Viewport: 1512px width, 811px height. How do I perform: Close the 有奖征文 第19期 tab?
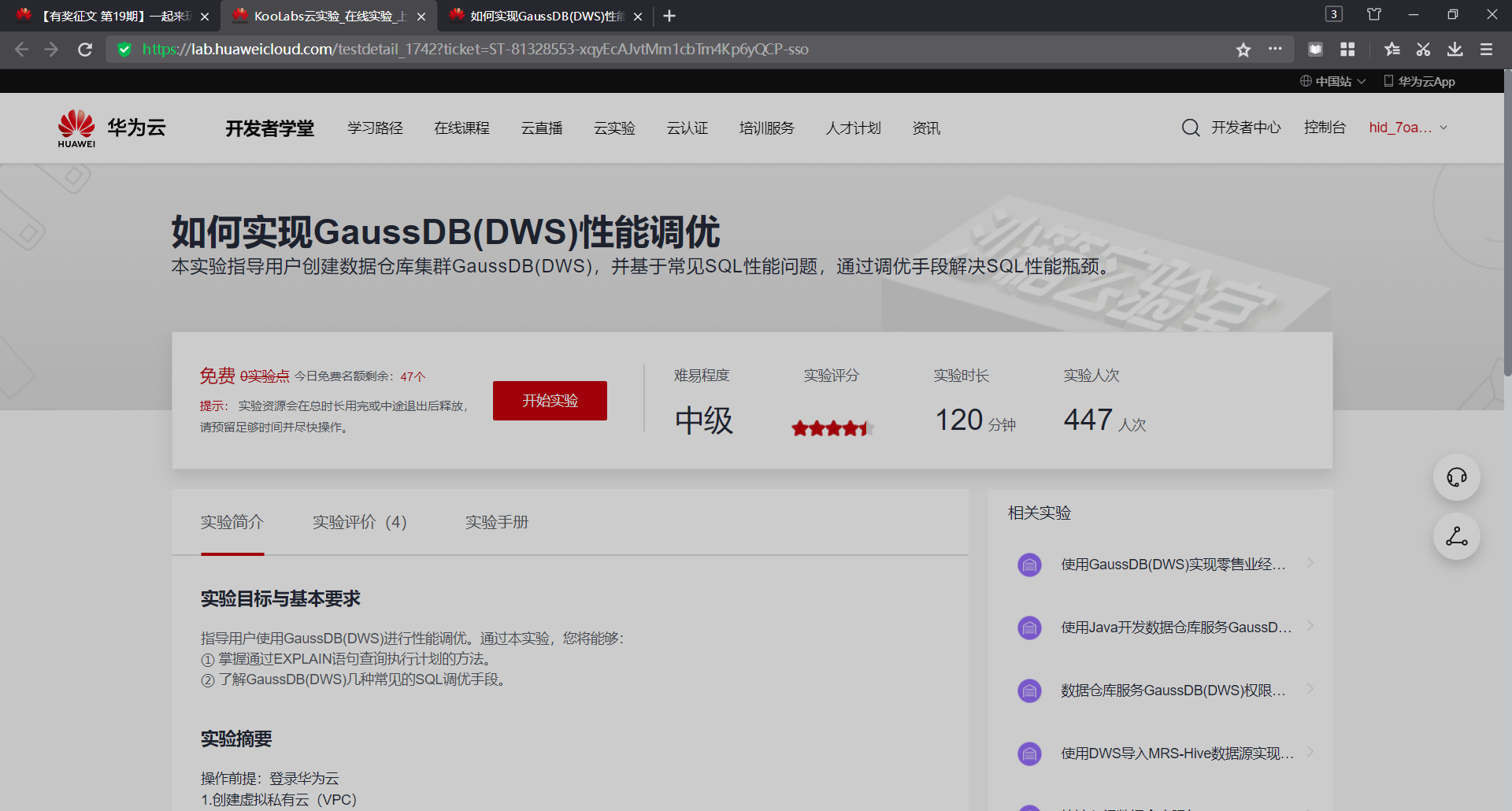coord(205,17)
